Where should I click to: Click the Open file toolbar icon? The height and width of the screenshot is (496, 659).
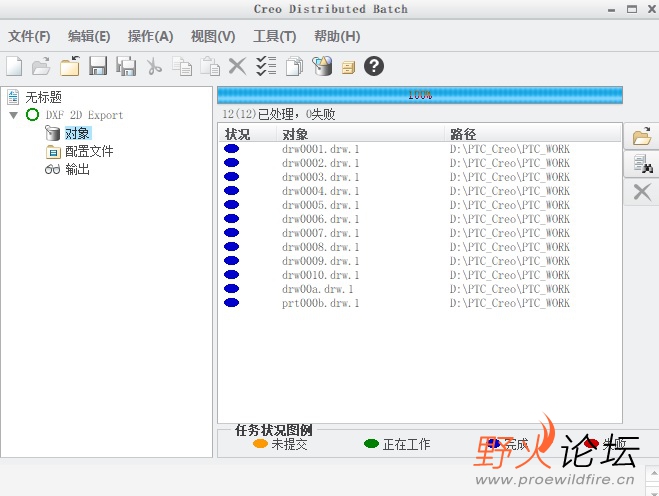tap(41, 66)
